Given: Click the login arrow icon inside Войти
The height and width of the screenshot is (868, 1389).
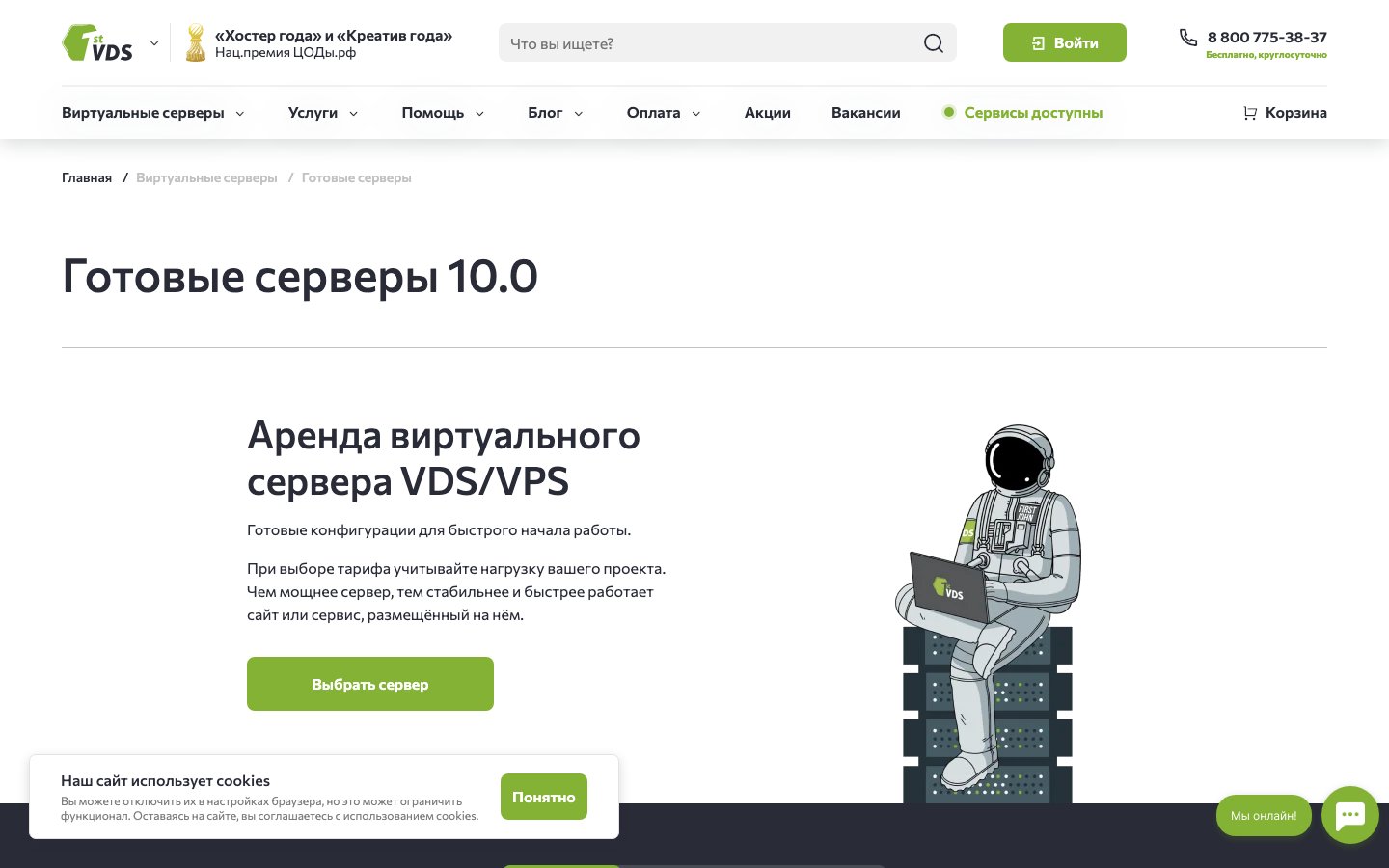Looking at the screenshot, I should pyautogui.click(x=1038, y=43).
